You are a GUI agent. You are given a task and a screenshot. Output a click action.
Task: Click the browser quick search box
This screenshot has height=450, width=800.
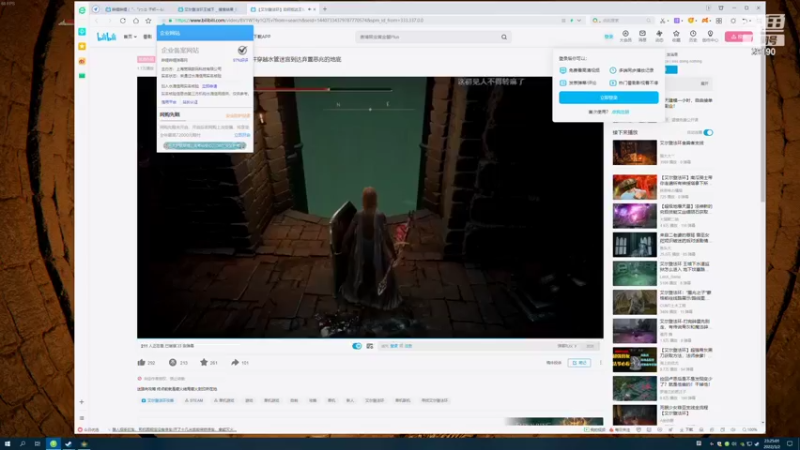click(x=621, y=20)
